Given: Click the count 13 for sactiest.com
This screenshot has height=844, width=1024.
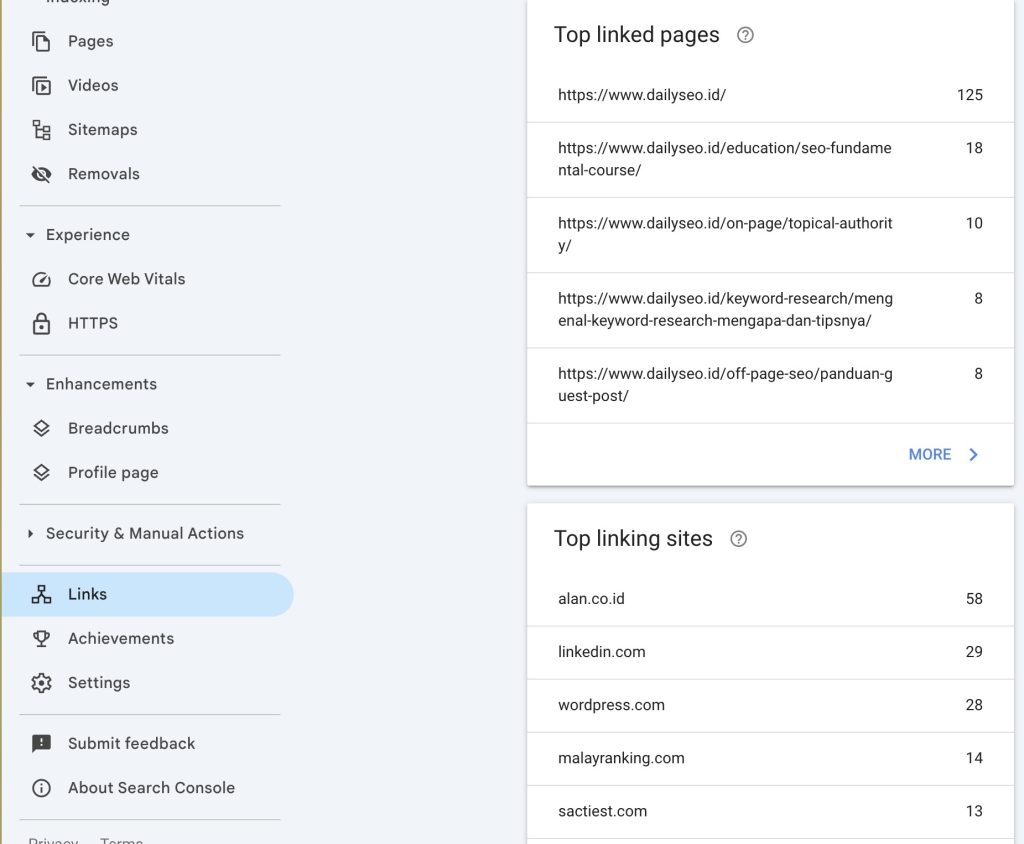Looking at the screenshot, I should (974, 811).
